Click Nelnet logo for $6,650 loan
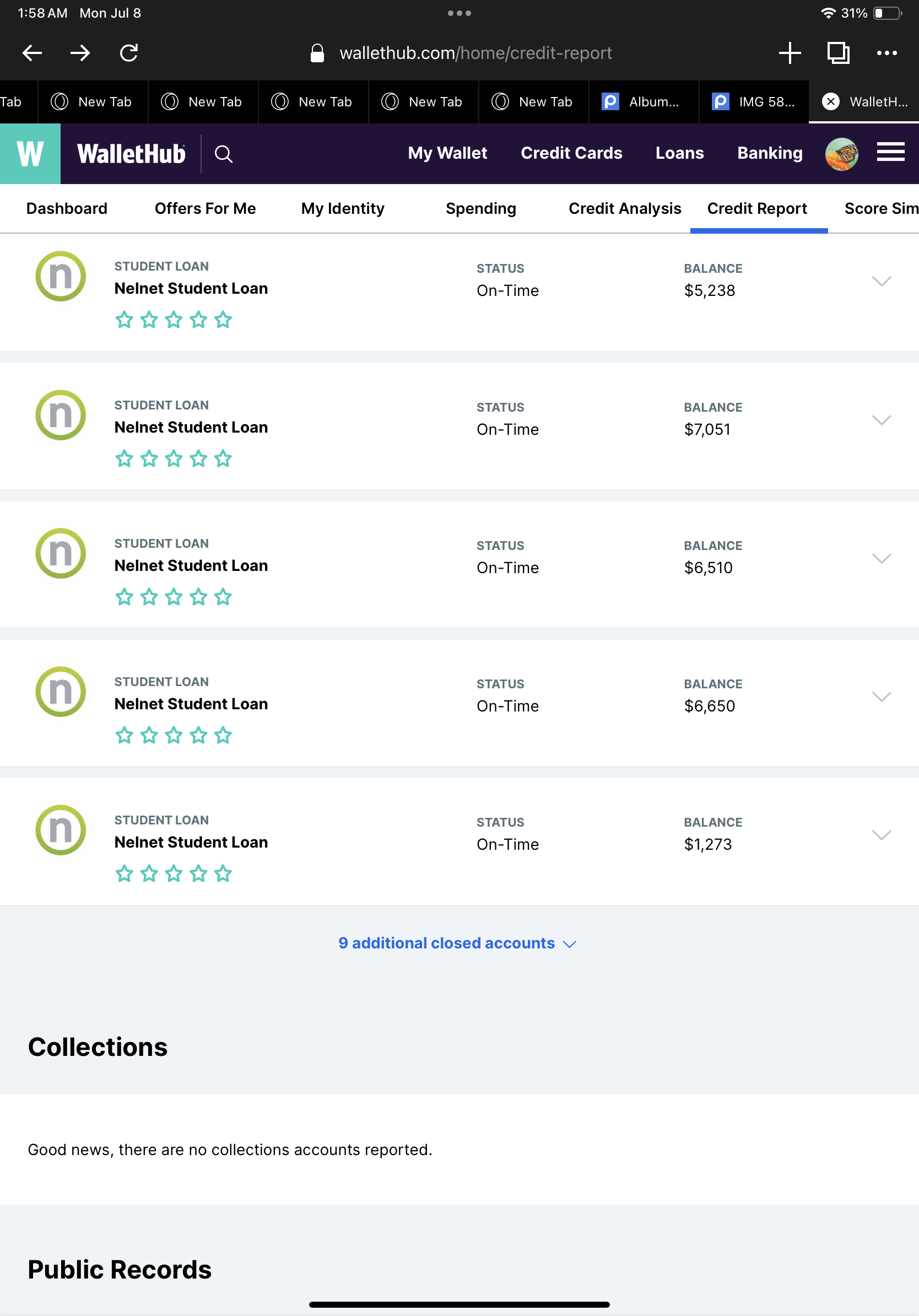 pyautogui.click(x=61, y=691)
